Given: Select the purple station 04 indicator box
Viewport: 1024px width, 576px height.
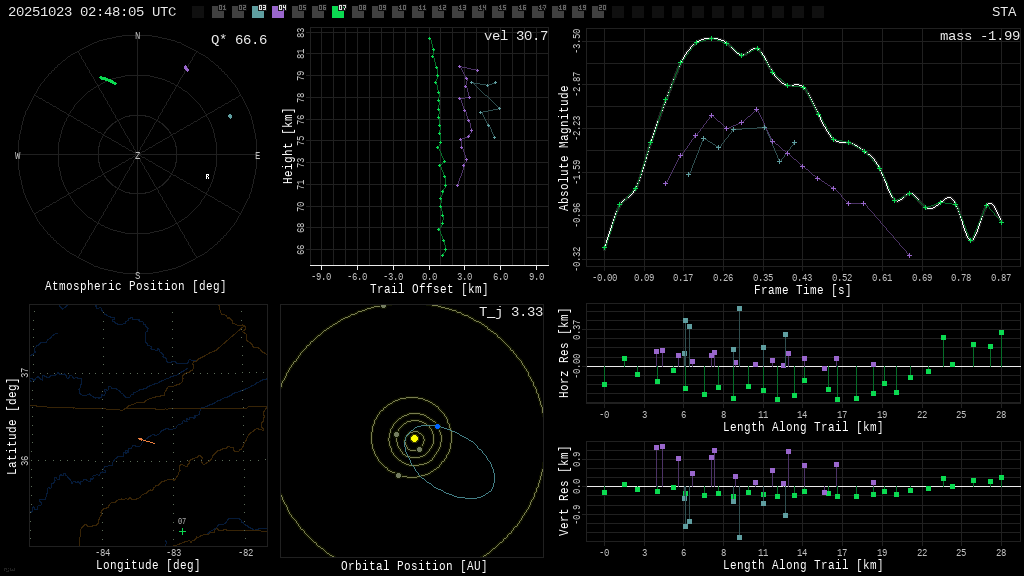Looking at the screenshot, I should (278, 12).
